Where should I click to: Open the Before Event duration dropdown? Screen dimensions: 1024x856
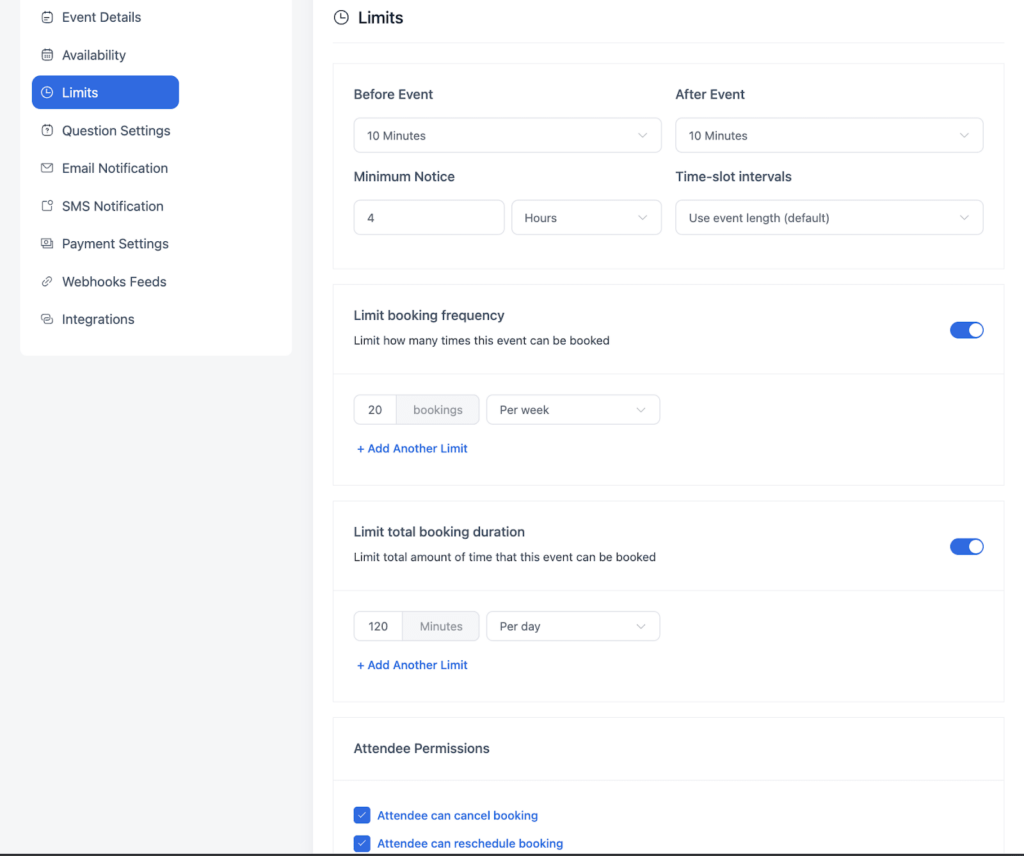click(x=507, y=135)
